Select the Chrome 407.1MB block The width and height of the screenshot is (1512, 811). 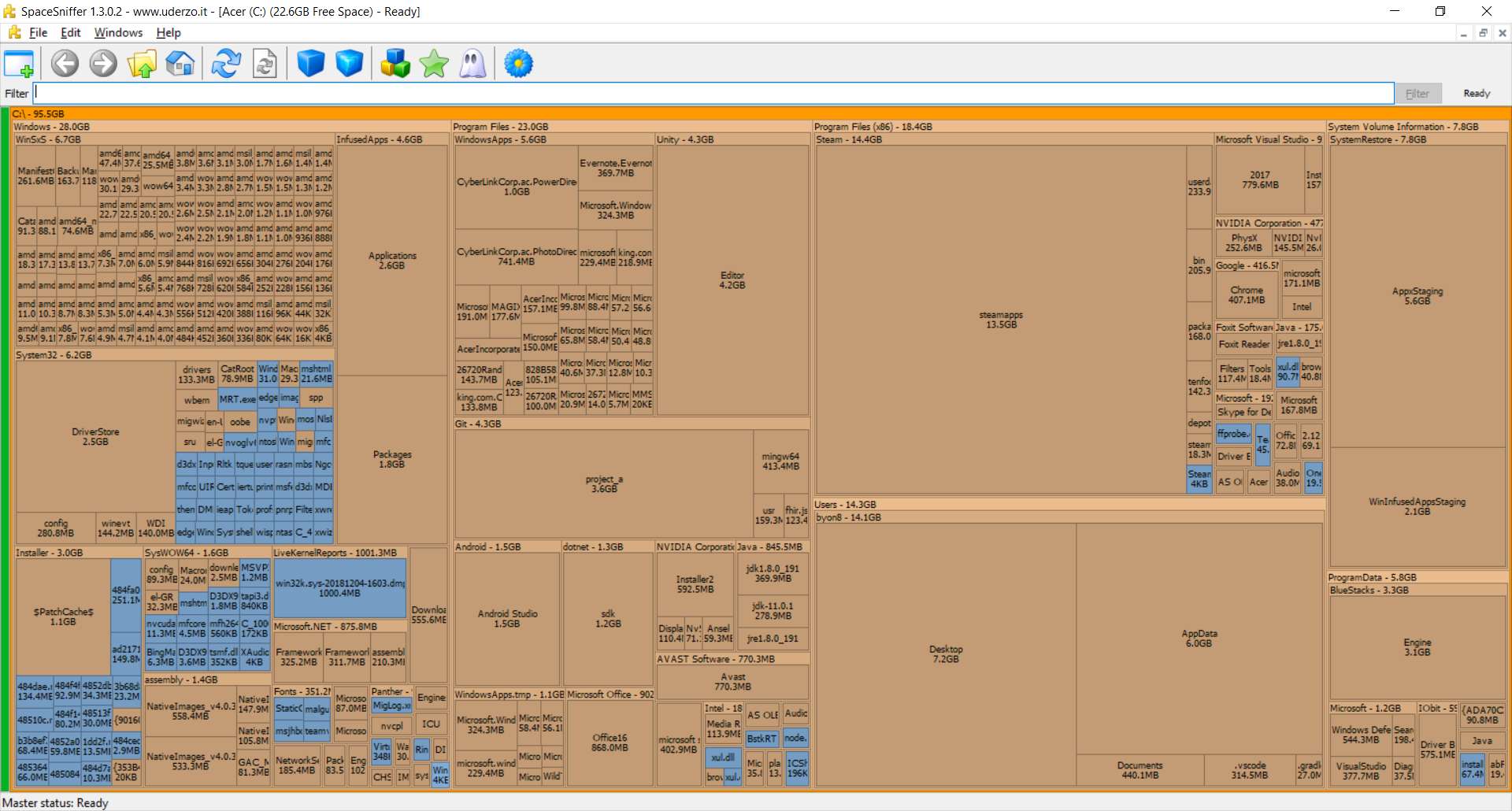coord(1247,295)
